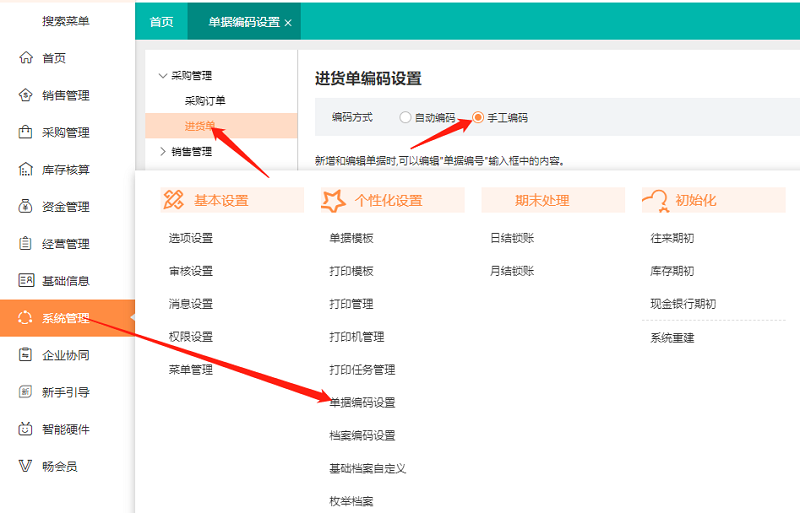Click the 初始化 cloud icon
The width and height of the screenshot is (800, 513).
pyautogui.click(x=656, y=201)
